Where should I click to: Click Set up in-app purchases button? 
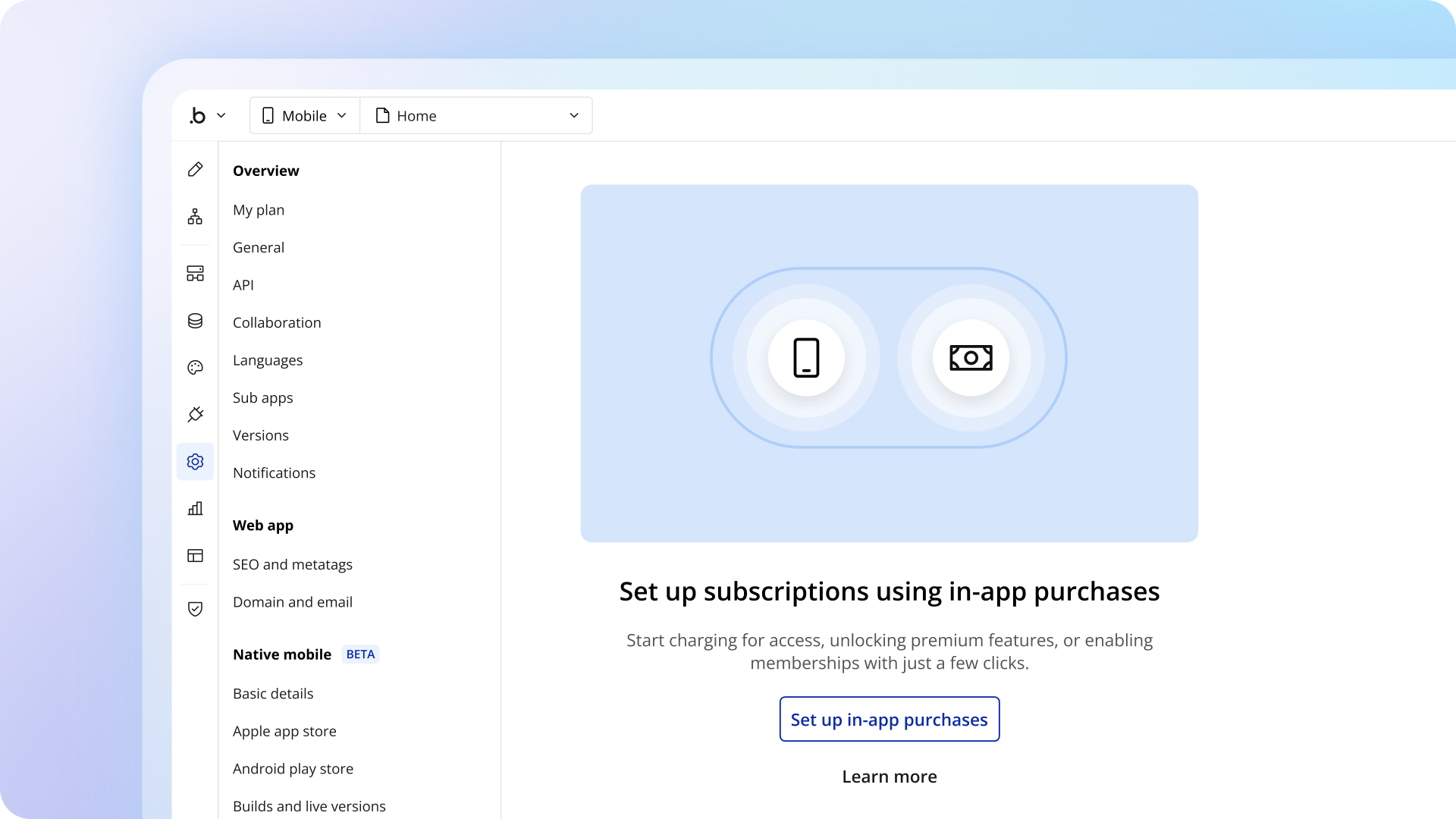click(889, 719)
